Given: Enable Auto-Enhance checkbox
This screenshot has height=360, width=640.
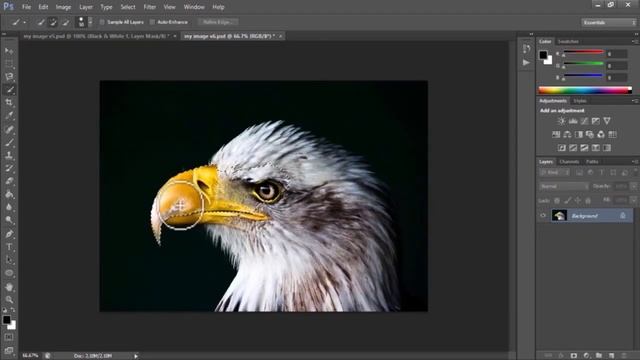Looking at the screenshot, I should 152,22.
